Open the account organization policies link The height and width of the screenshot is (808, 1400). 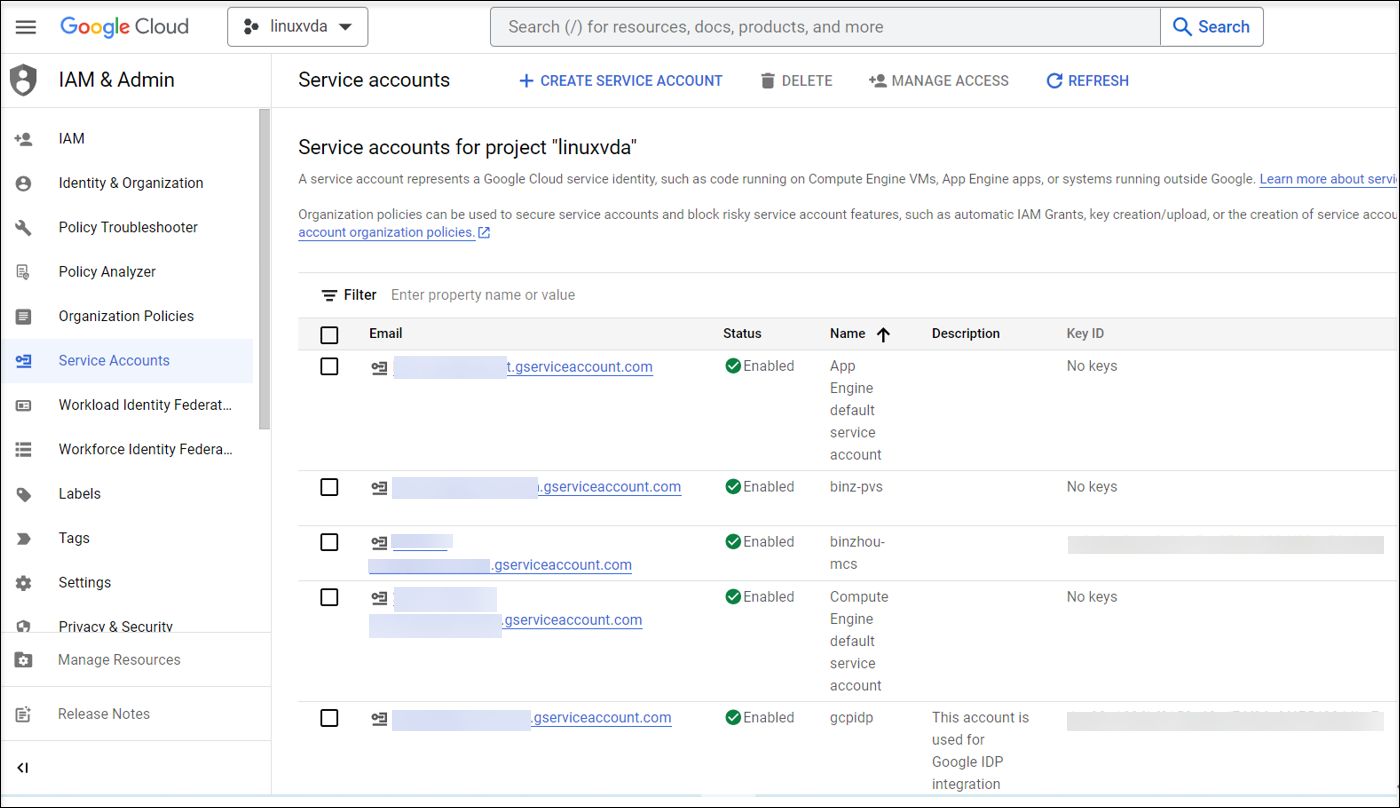tap(387, 231)
